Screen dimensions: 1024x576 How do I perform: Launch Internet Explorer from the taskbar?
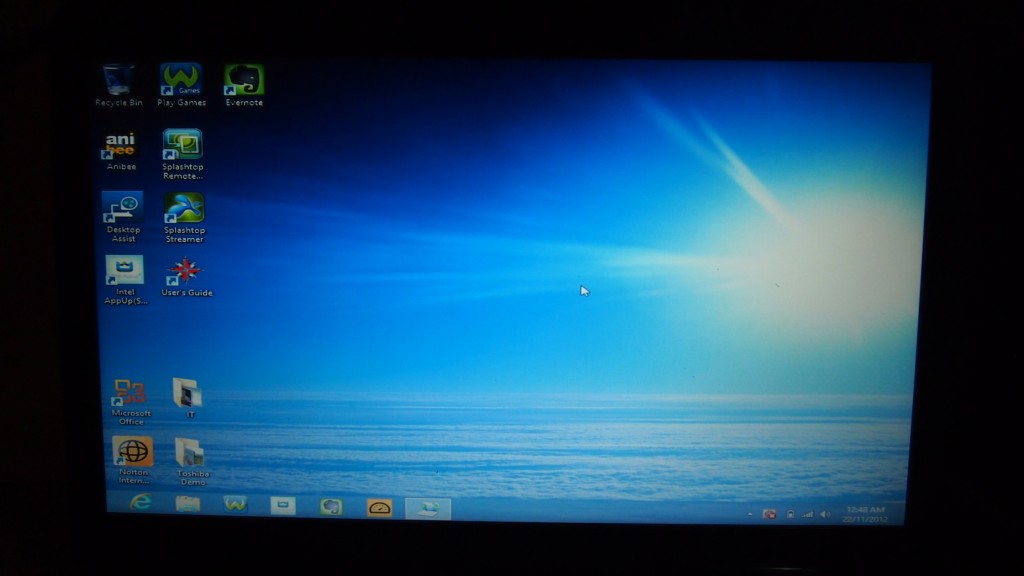coord(140,503)
